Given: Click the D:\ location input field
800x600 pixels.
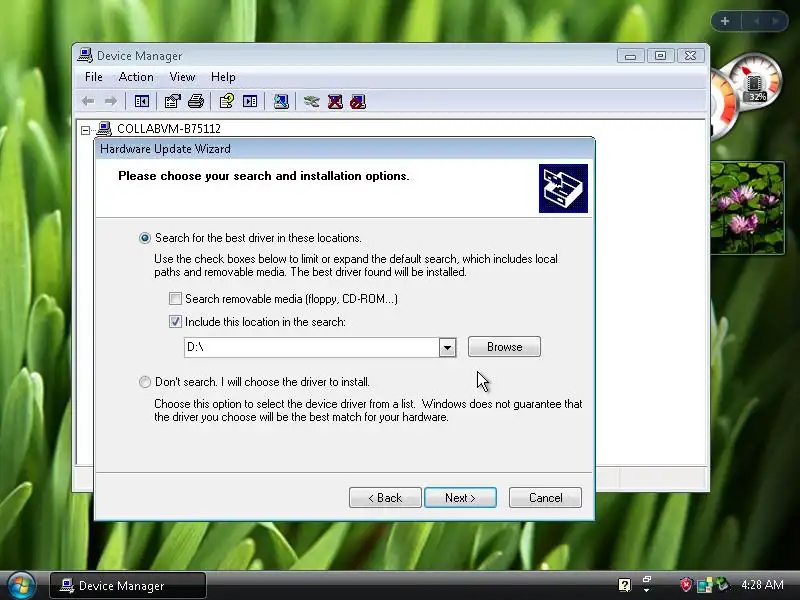Looking at the screenshot, I should (x=311, y=347).
